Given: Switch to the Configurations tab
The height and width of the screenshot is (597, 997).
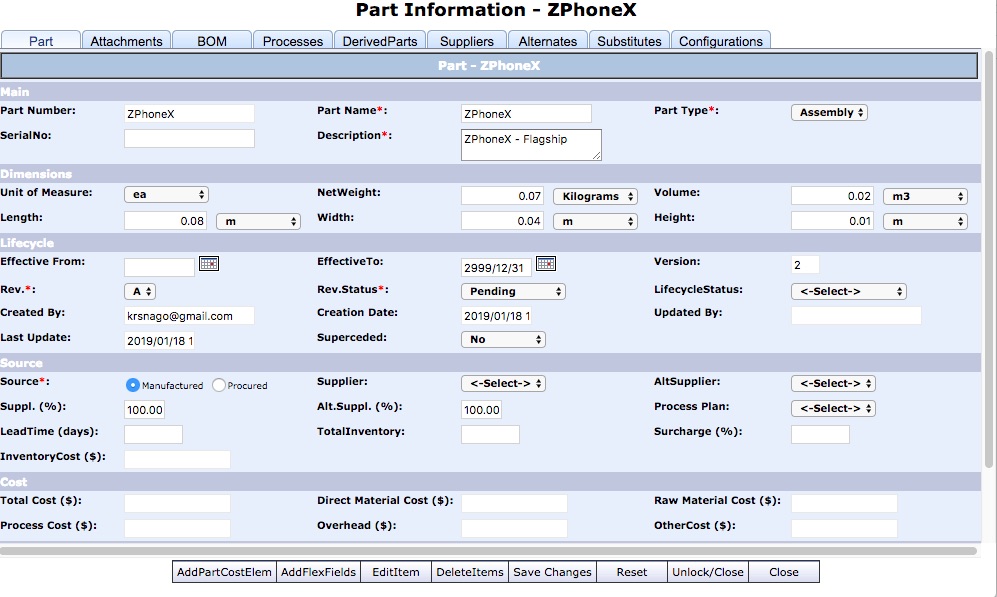Looking at the screenshot, I should (x=720, y=41).
